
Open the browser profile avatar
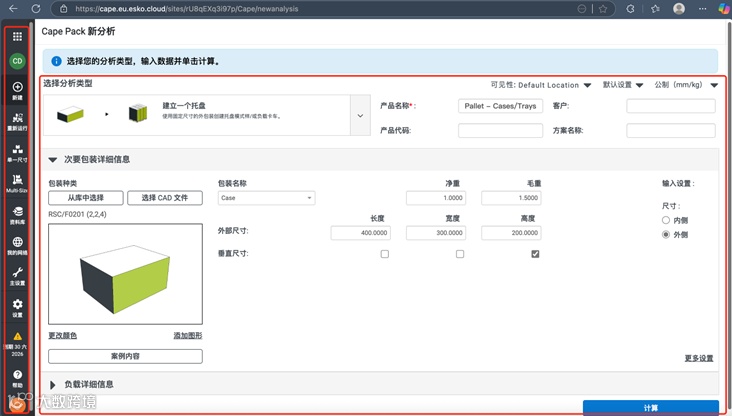[x=679, y=8]
